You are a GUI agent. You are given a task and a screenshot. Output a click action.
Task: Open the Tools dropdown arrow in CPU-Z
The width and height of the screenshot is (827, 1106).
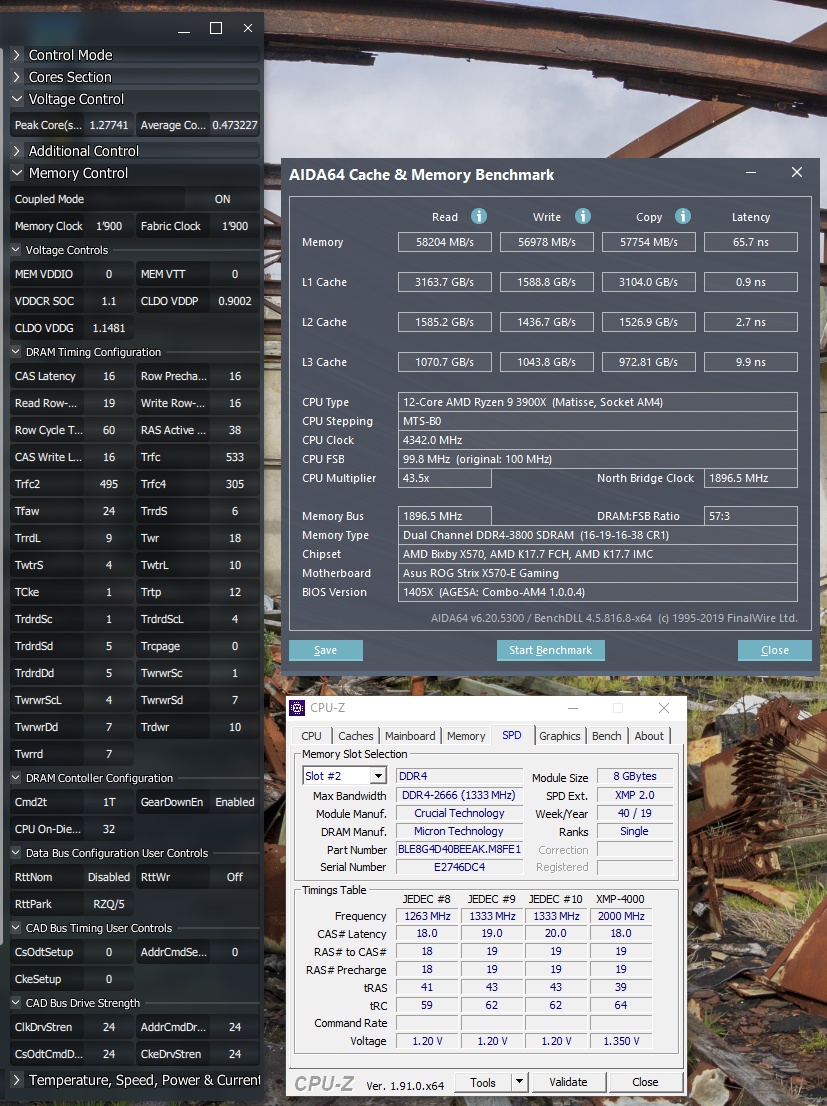tap(520, 1081)
